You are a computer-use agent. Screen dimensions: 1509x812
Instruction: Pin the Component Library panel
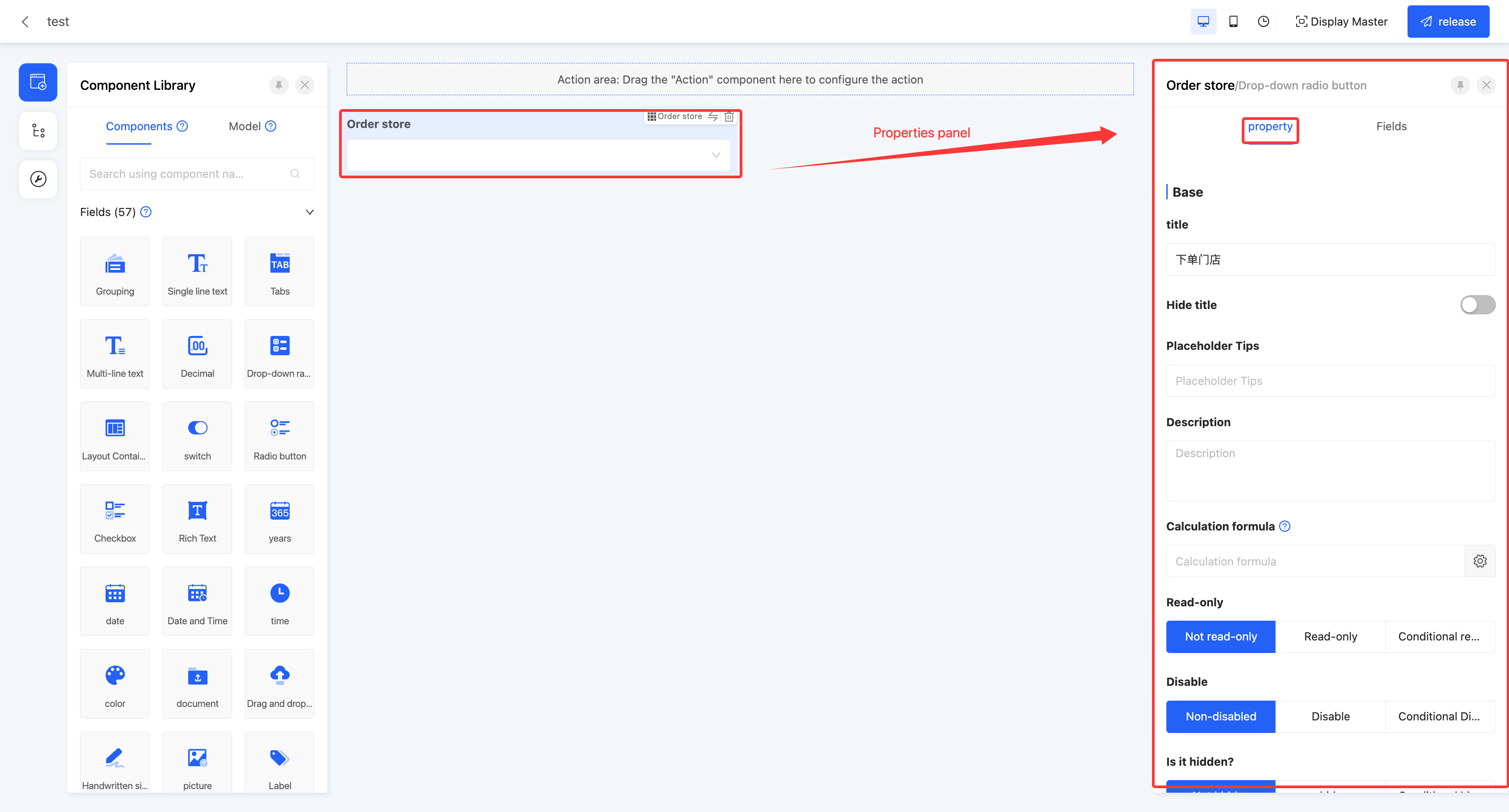(x=279, y=85)
